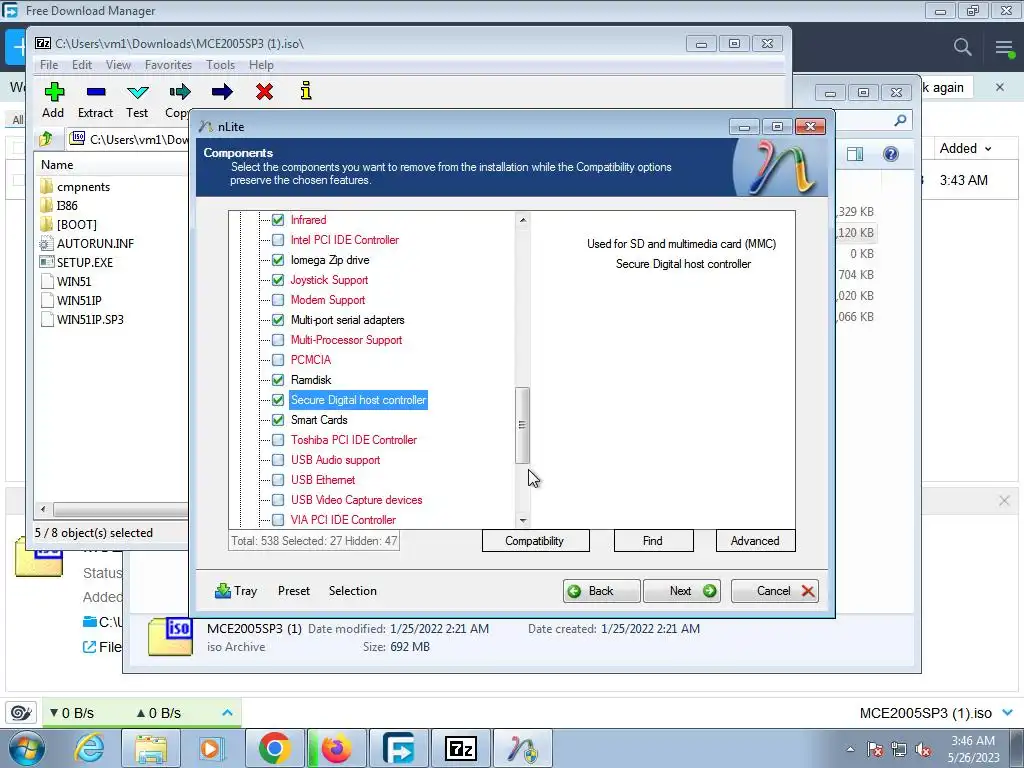
Task: Uncheck Smart Cards checkbox
Action: point(278,420)
